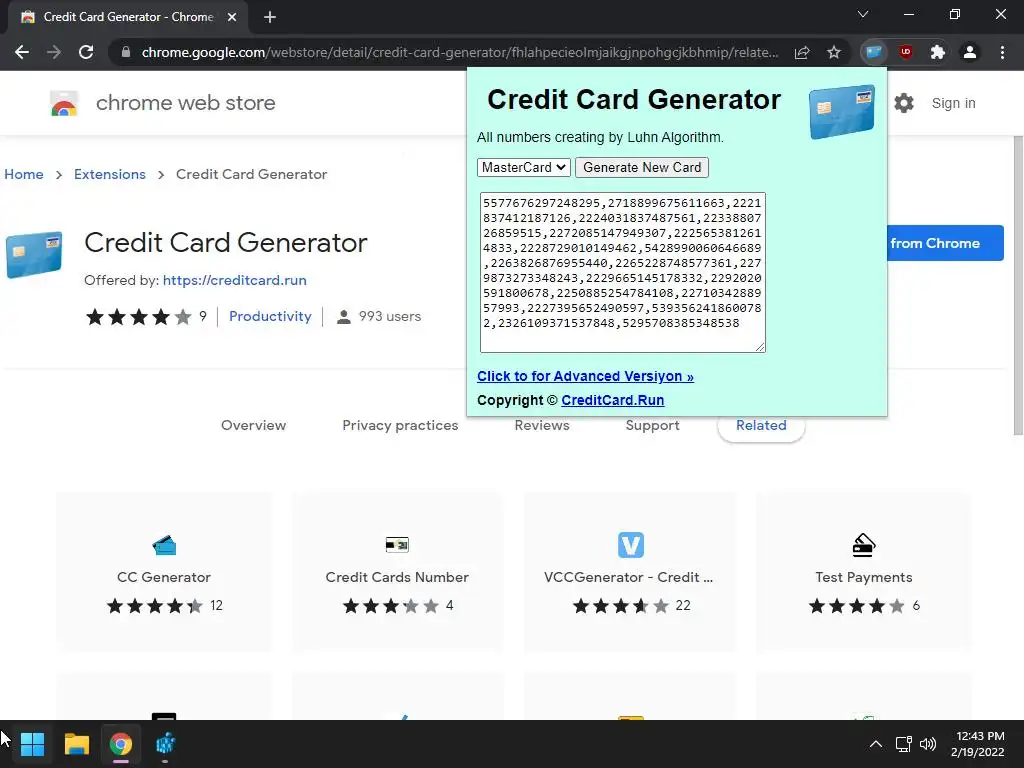Screen dimensions: 1024x768
Task: Click the Chrome taskbar icon
Action: coord(121,744)
